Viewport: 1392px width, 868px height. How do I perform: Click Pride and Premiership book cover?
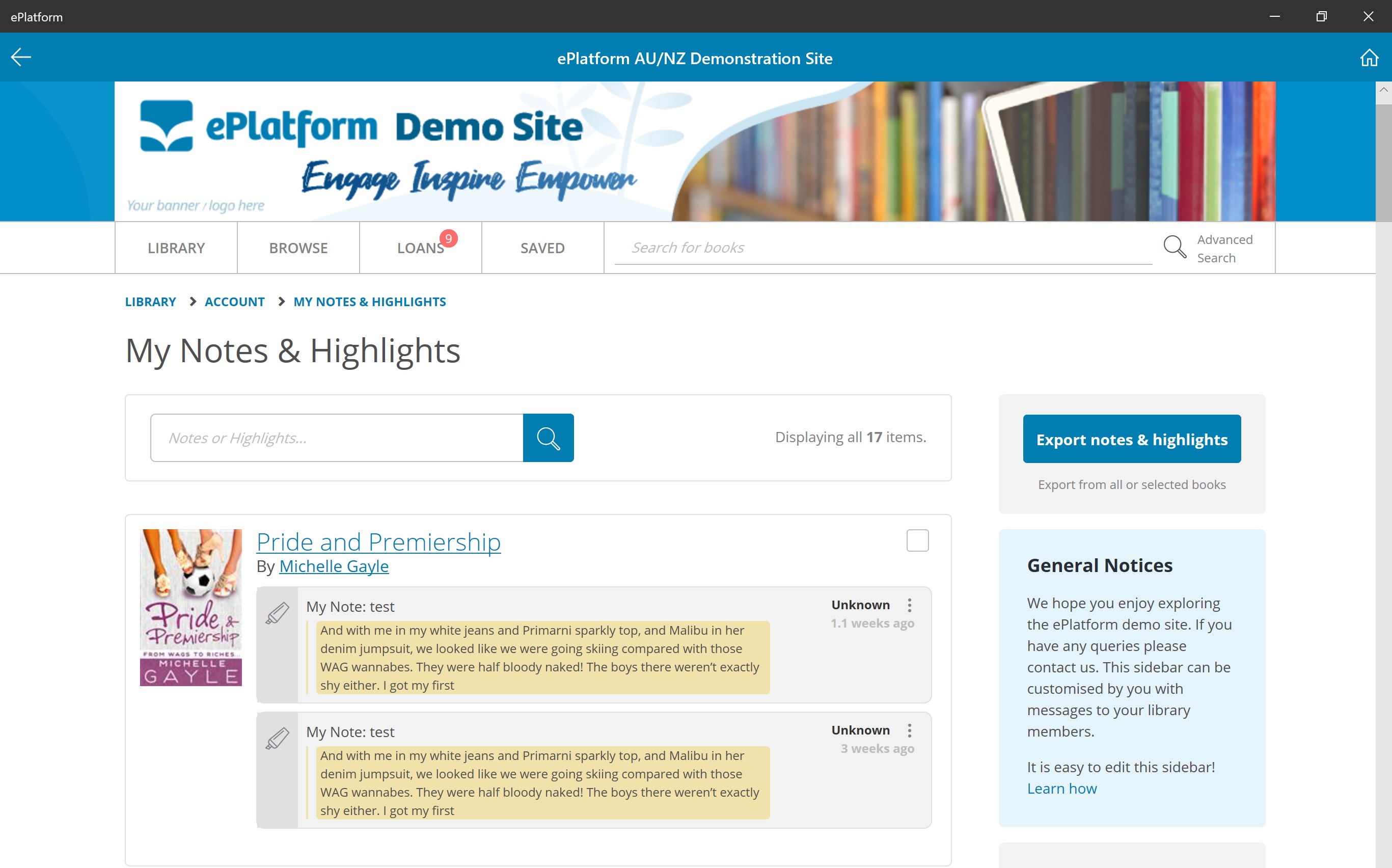click(190, 607)
